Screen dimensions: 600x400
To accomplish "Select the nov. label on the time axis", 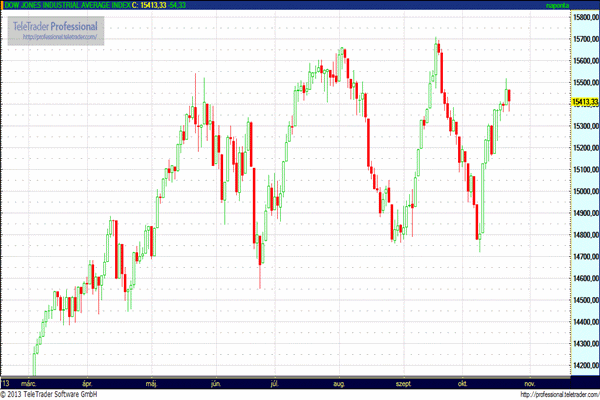I will click(x=530, y=383).
